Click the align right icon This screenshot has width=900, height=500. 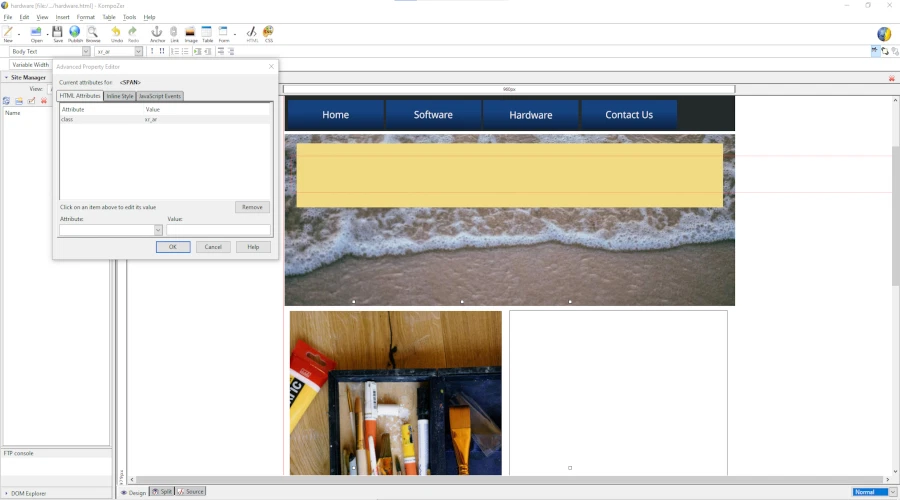(231, 51)
